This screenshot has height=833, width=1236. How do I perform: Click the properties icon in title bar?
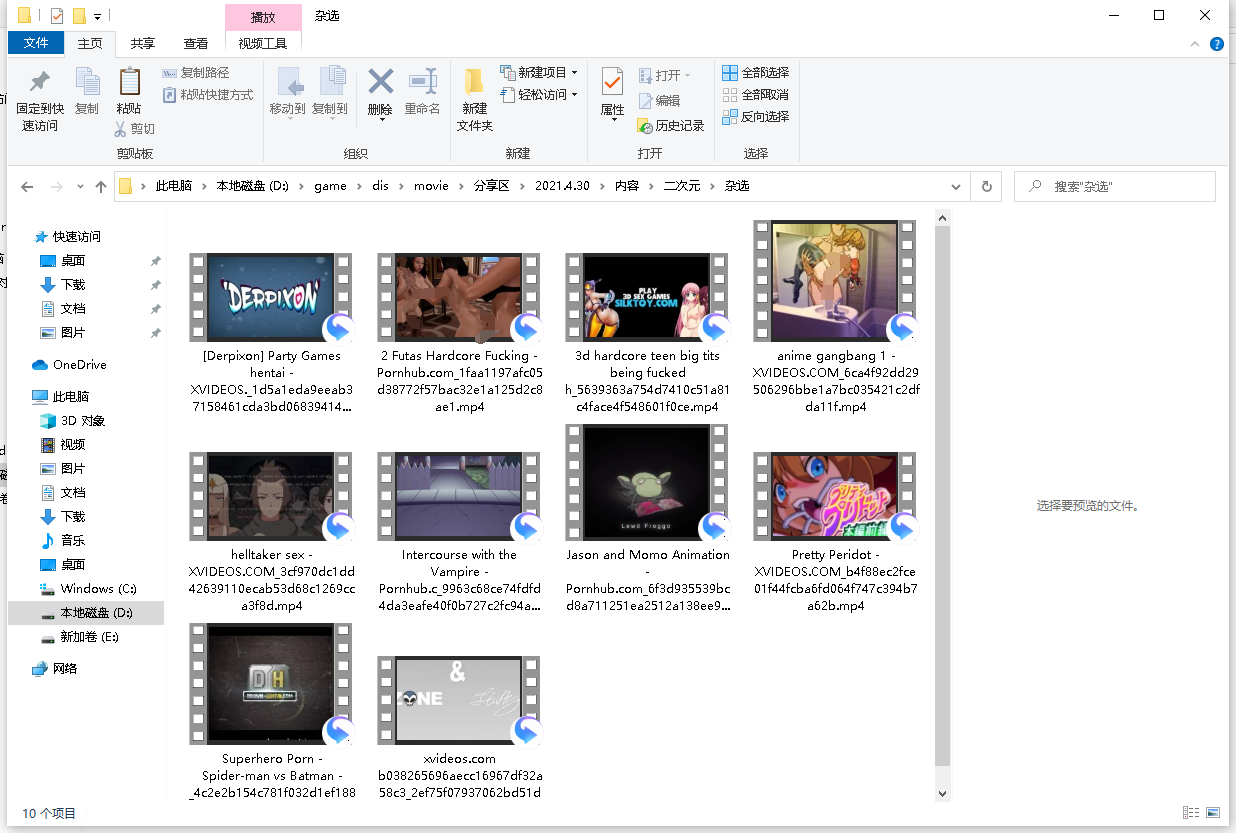56,15
